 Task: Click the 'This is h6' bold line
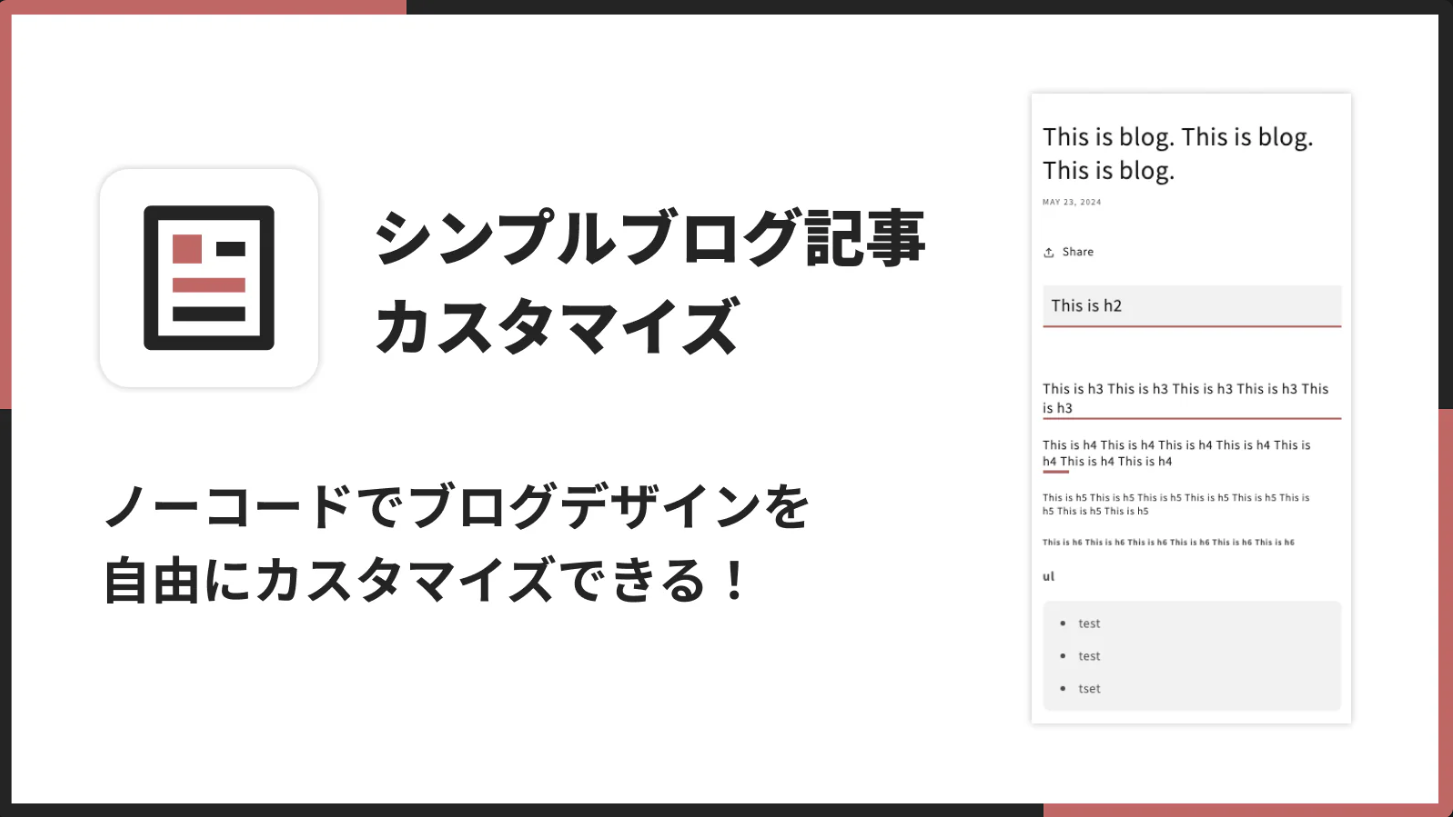(1169, 542)
